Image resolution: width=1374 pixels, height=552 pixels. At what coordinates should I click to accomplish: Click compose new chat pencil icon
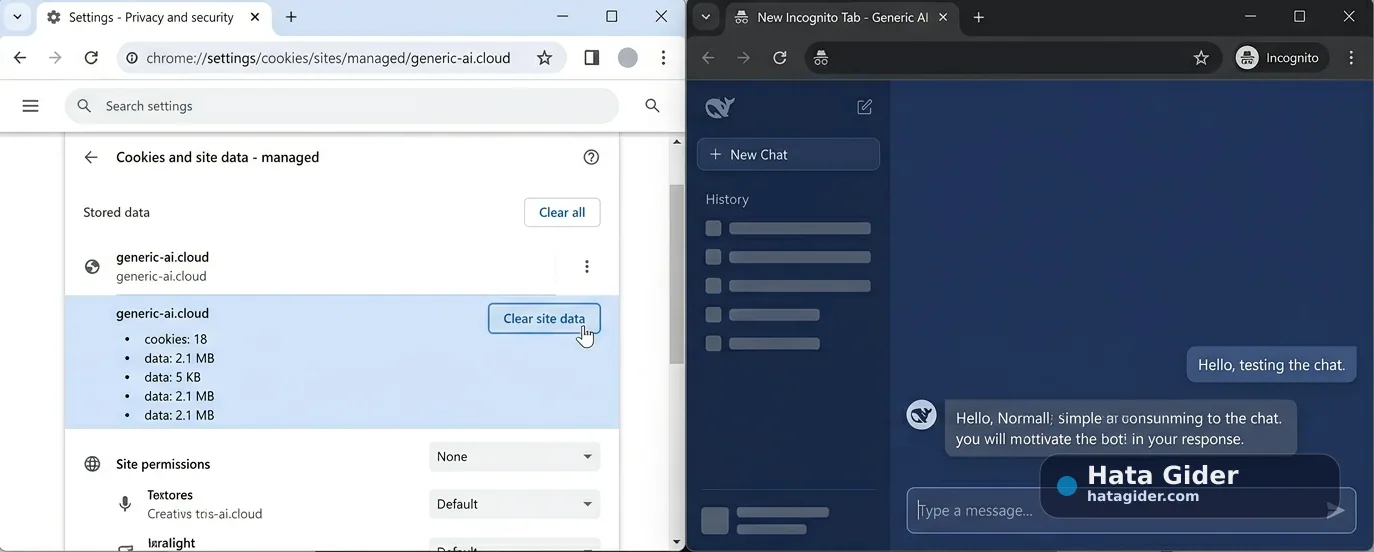865,107
